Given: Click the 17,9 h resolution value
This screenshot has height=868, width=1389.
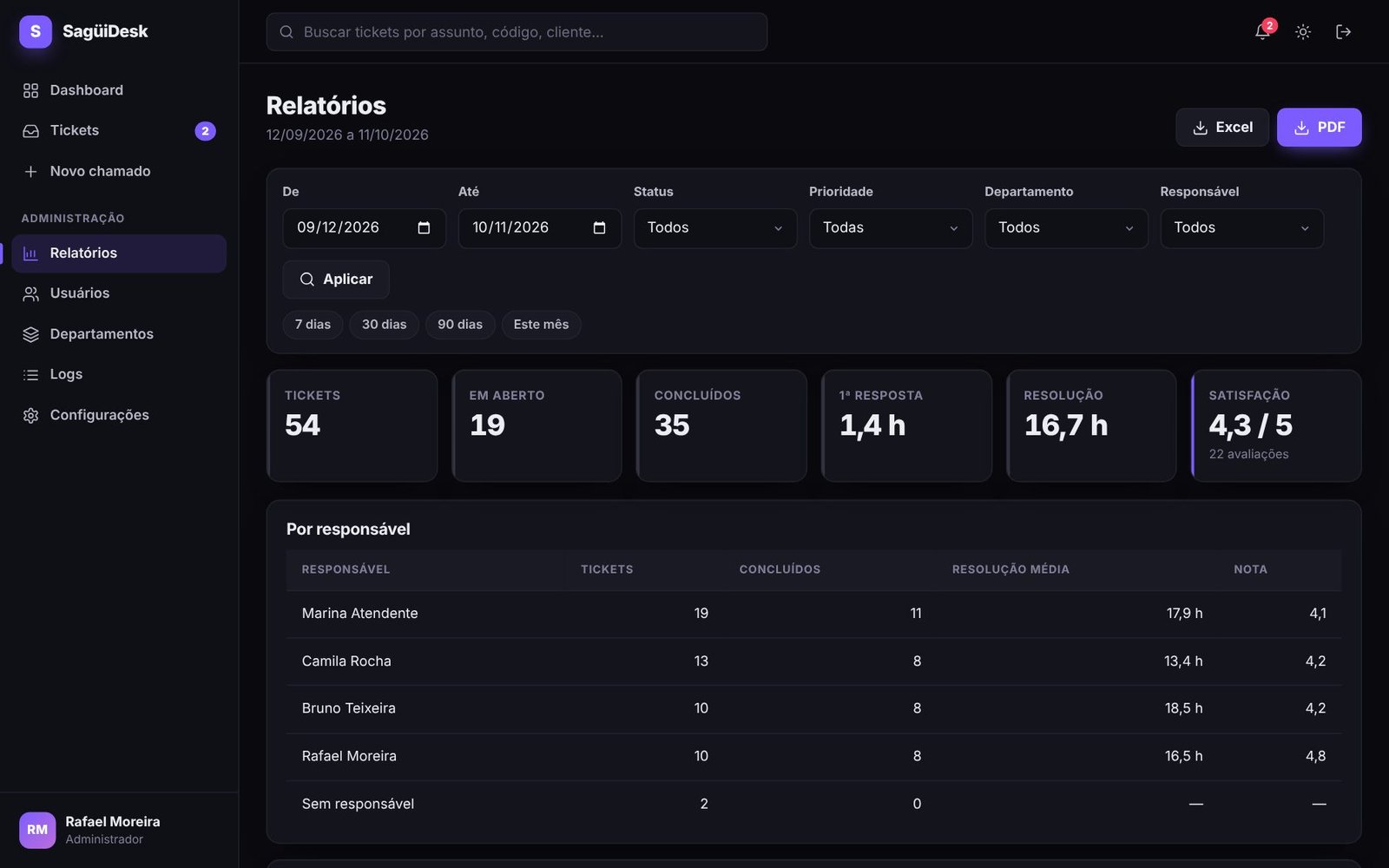Looking at the screenshot, I should (1184, 614).
